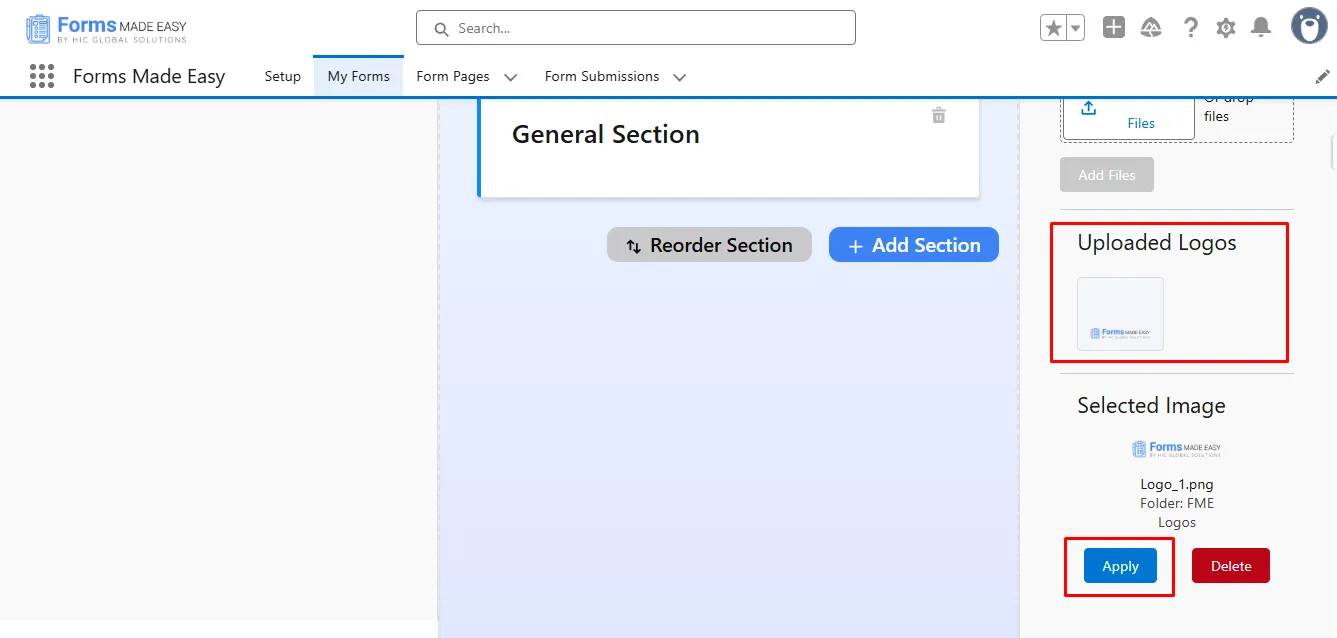
Task: Apply the selected Logo_1.png image
Action: click(x=1120, y=566)
